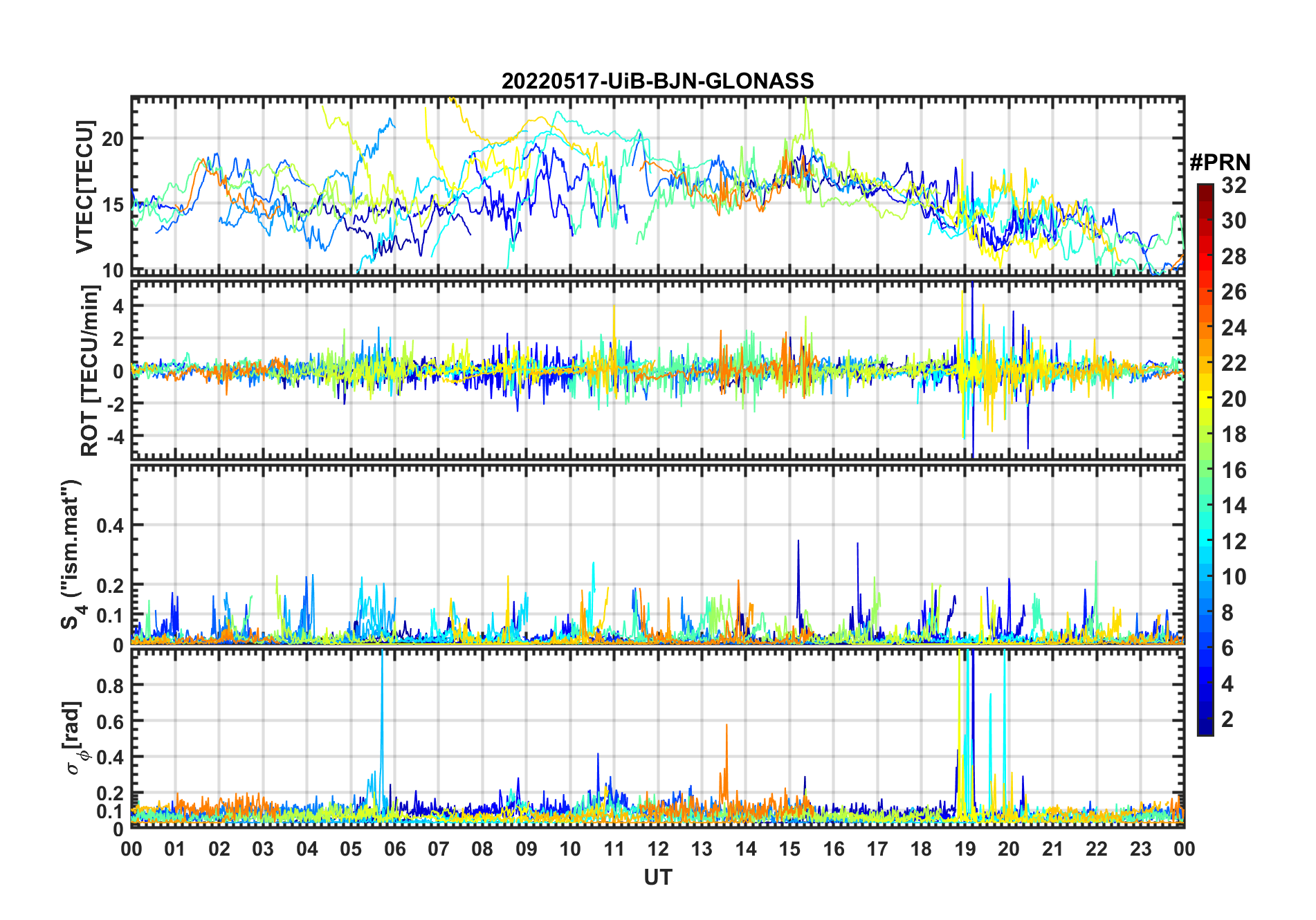This screenshot has width=1316, height=920.
Task: Select colorbar tick label 16
Action: pos(1234,470)
